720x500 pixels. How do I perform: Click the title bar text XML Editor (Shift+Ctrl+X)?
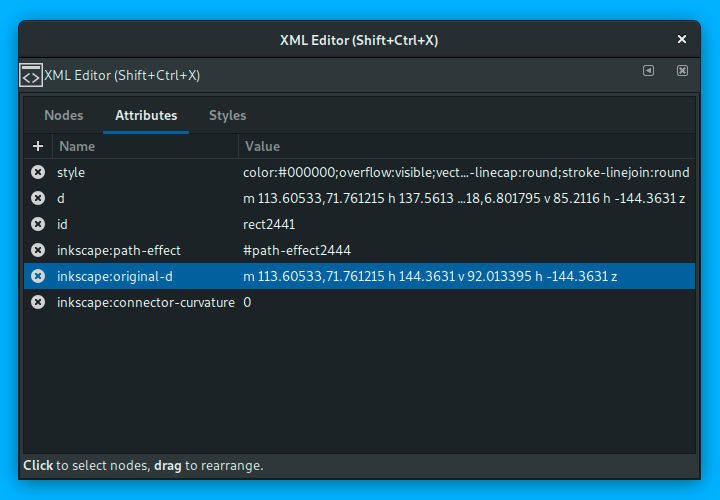(359, 40)
